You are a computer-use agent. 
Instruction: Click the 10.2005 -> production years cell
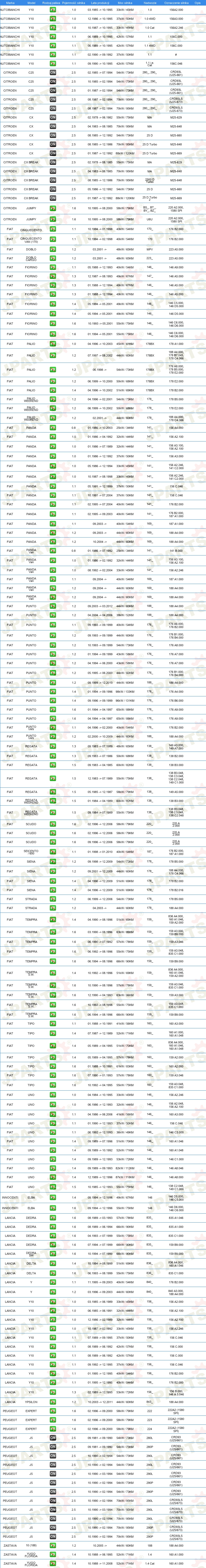100,1546
